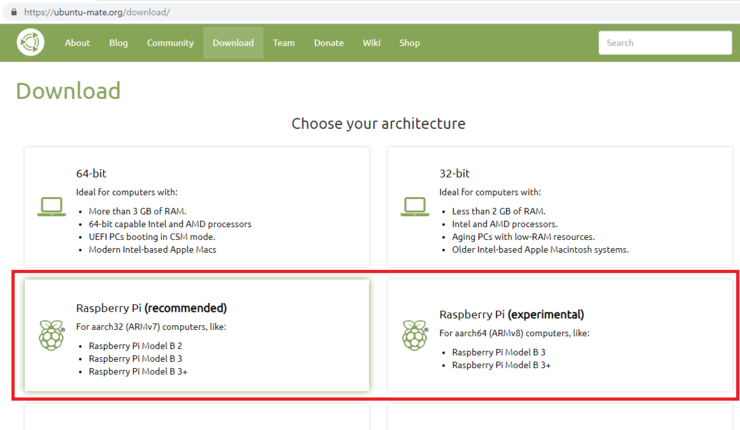Open the Team page

click(284, 43)
